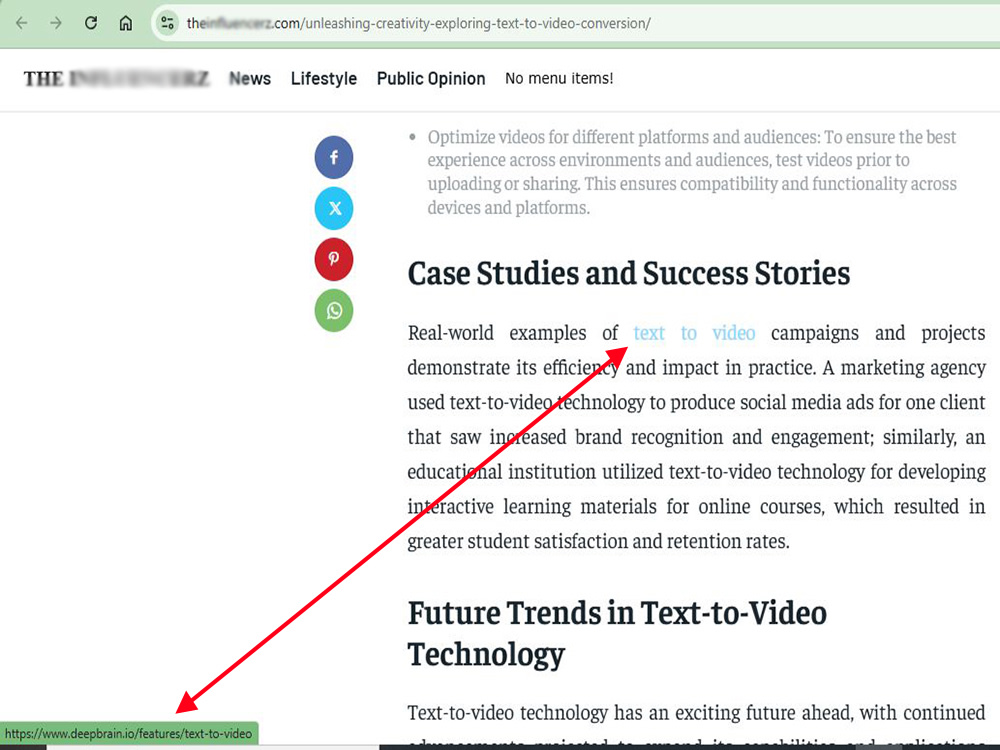Open the Lifestyle menu item
1000x750 pixels.
[324, 78]
